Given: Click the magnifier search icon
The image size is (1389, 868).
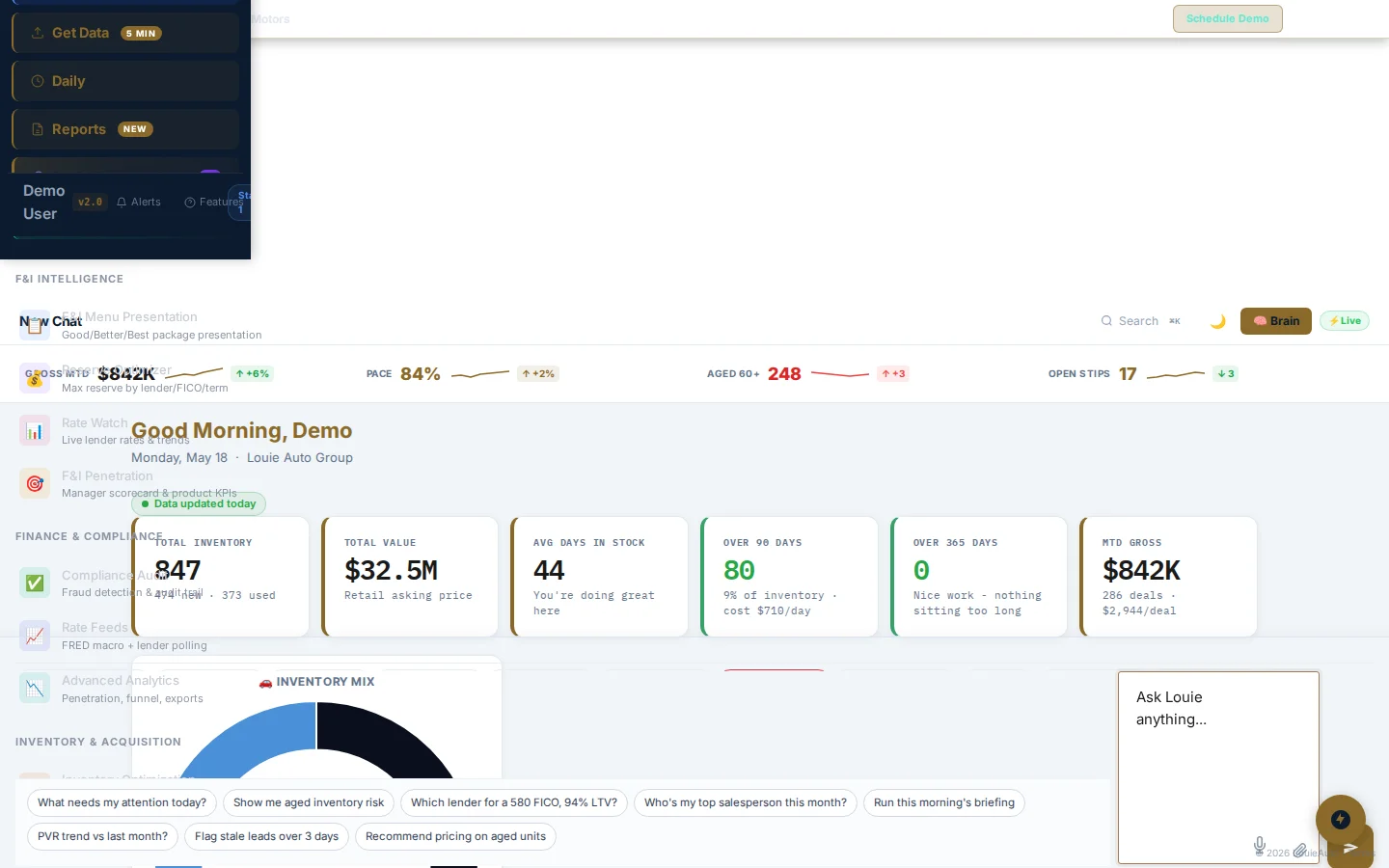Looking at the screenshot, I should [x=1106, y=321].
